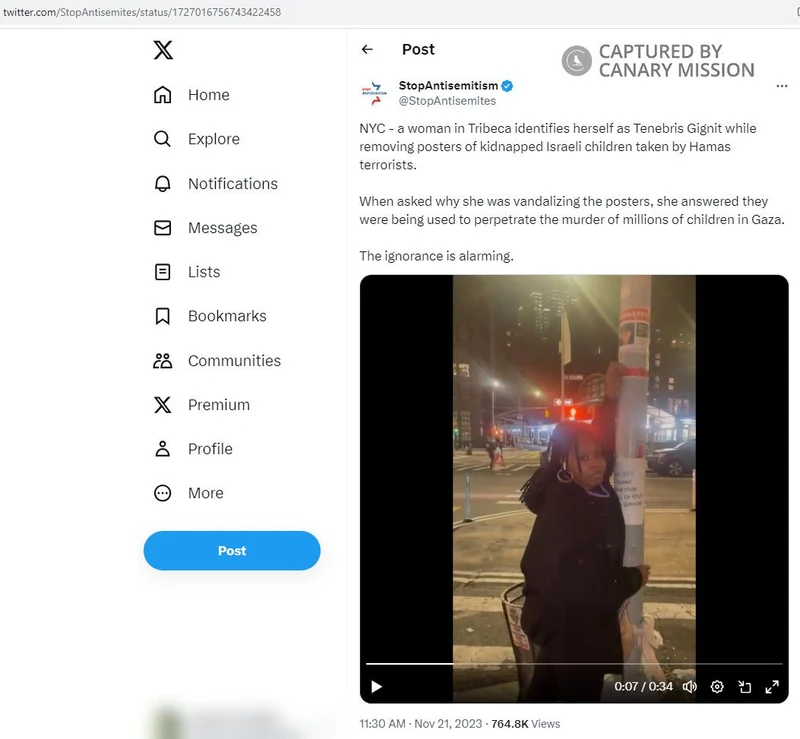Open the Home icon in sidebar
The image size is (800, 739).
click(x=163, y=95)
